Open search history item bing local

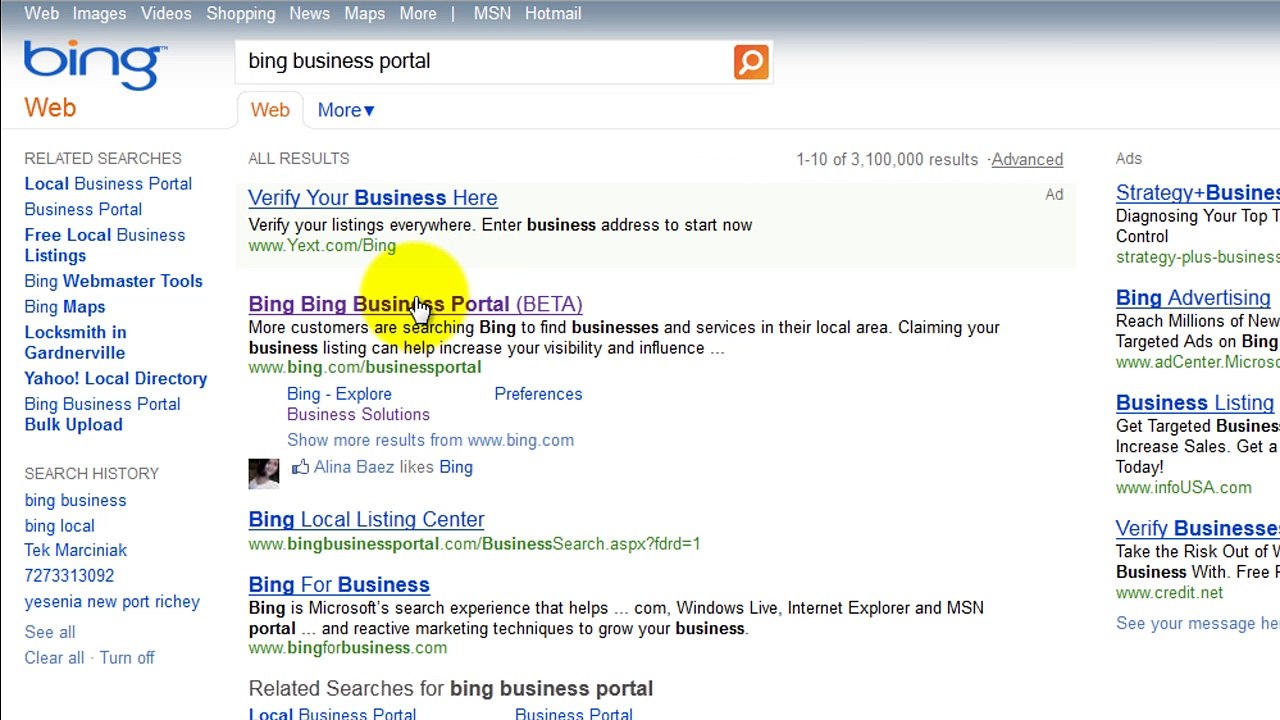(x=59, y=526)
